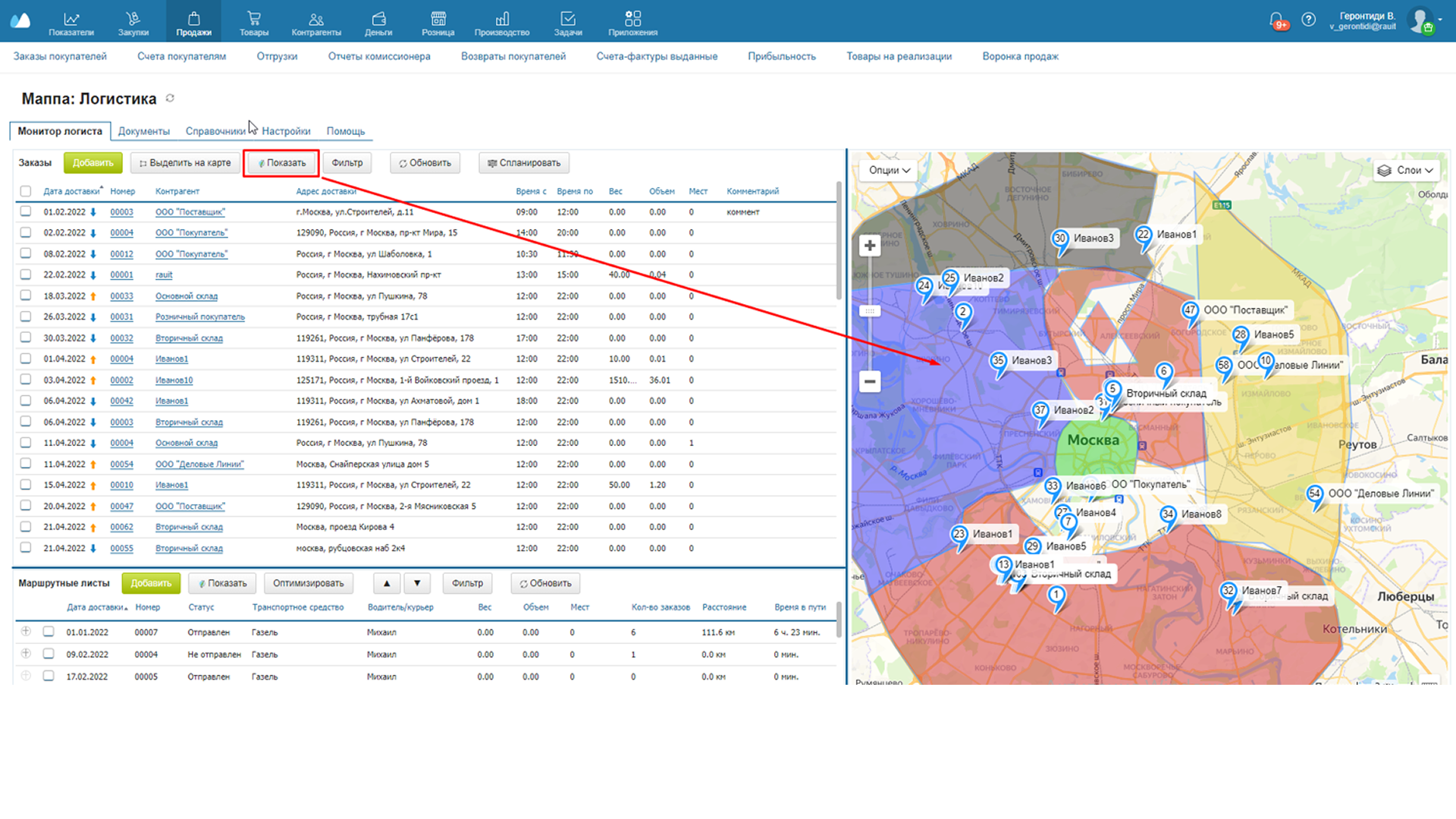Image resolution: width=1456 pixels, height=819 pixels.
Task: Check the order 00031 row checkbox
Action: pyautogui.click(x=26, y=317)
